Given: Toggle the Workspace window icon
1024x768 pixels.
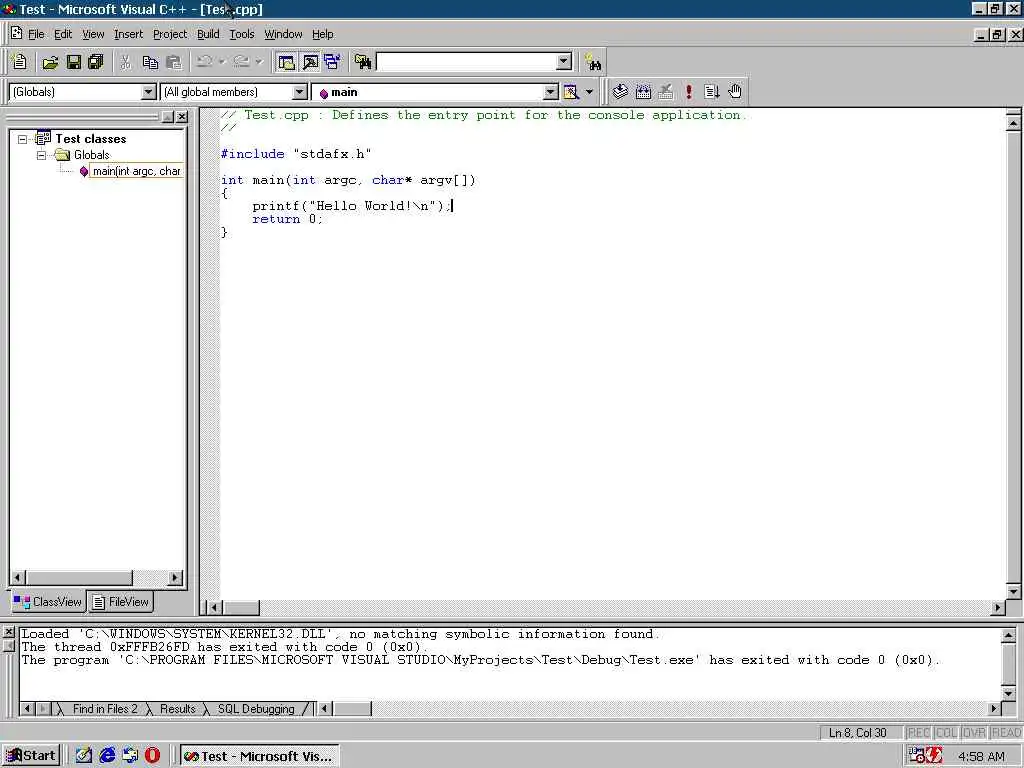Looking at the screenshot, I should (x=286, y=62).
